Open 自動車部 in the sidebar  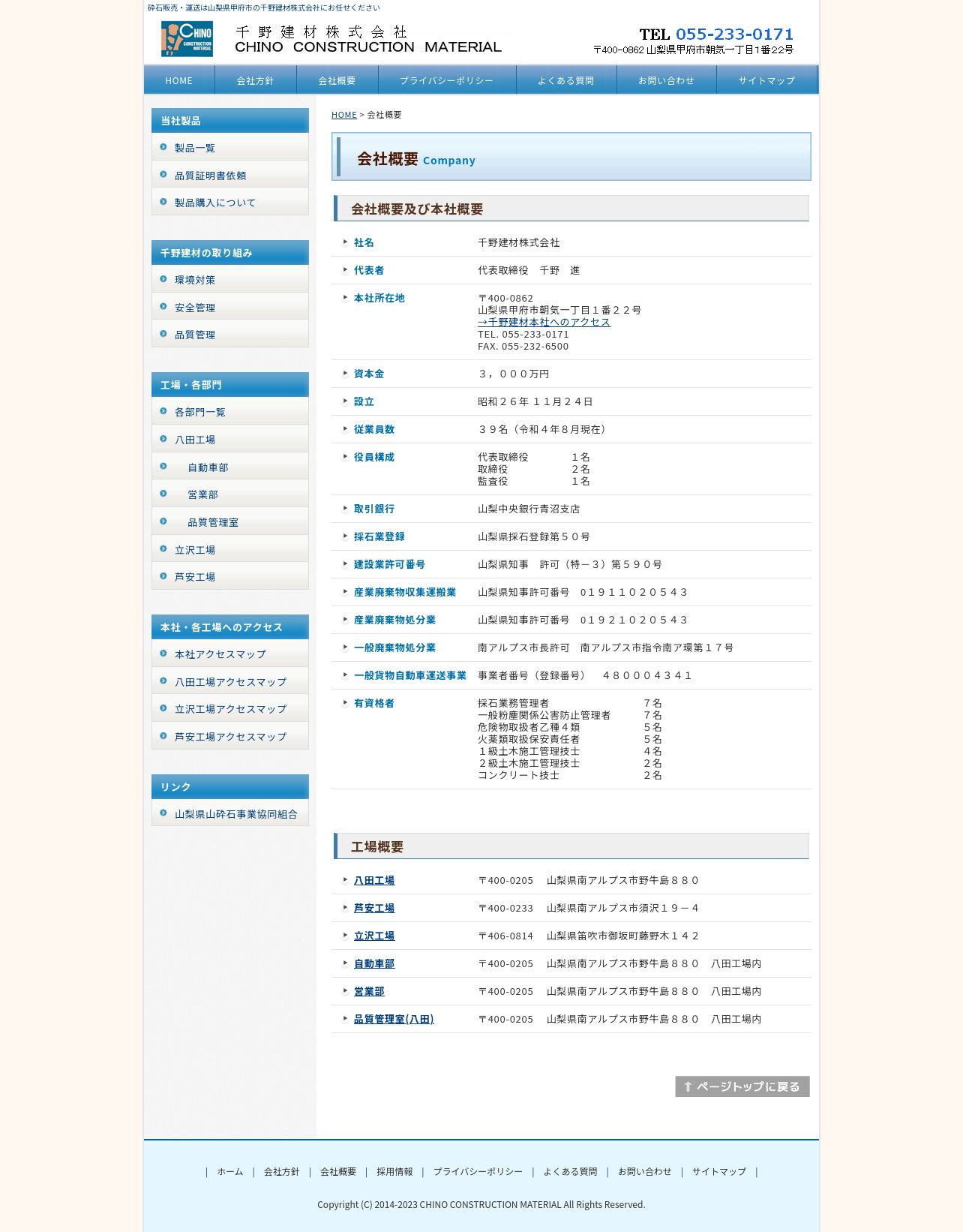[x=230, y=467]
